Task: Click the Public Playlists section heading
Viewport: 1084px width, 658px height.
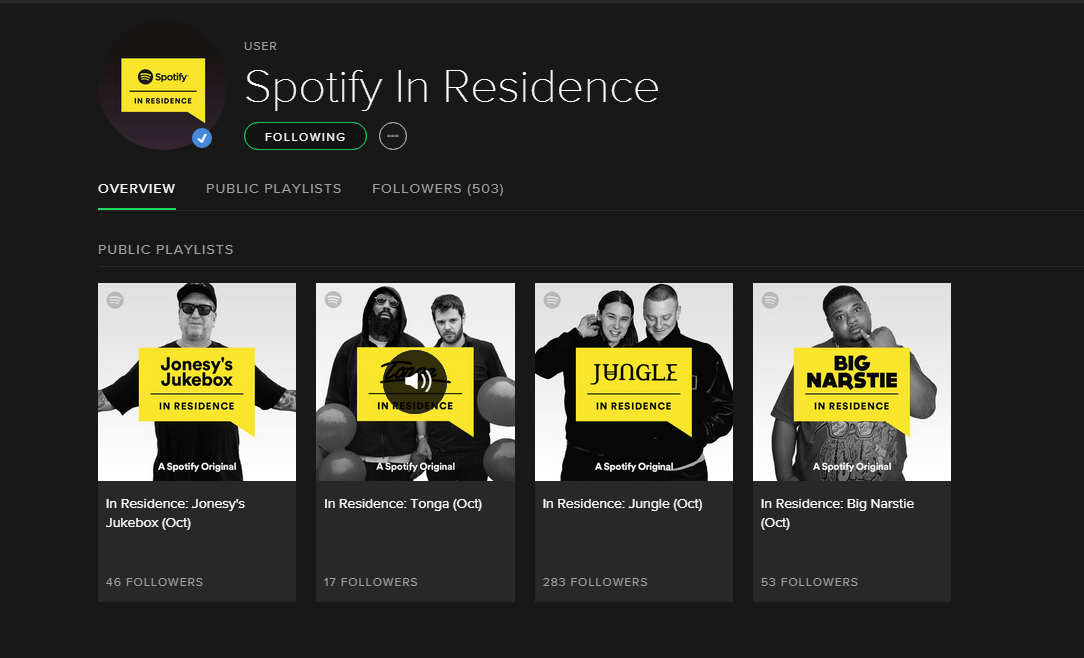Action: pos(165,250)
